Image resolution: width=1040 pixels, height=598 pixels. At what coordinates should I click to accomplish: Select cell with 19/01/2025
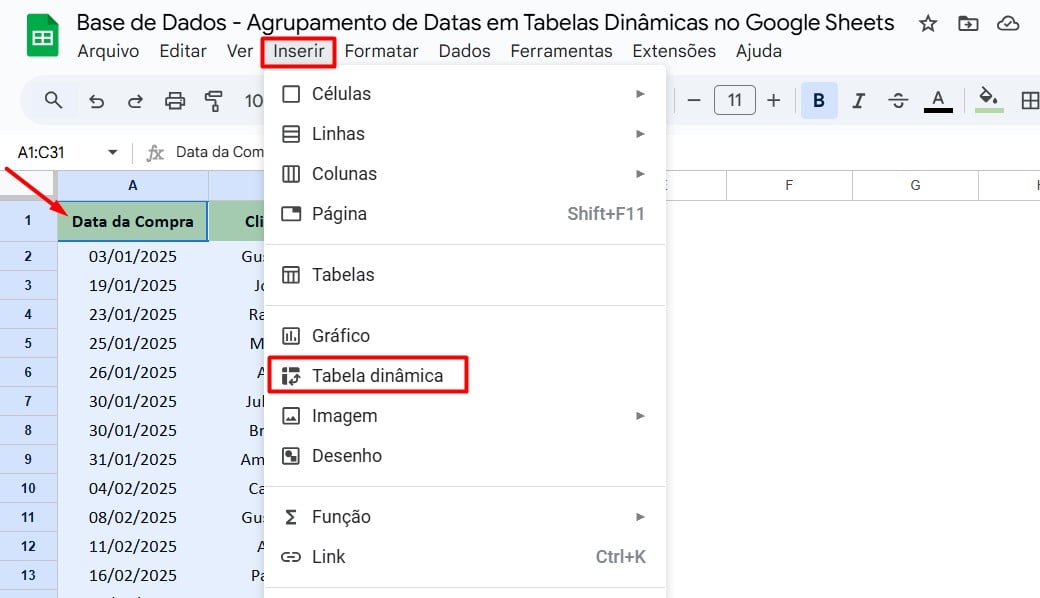(133, 285)
